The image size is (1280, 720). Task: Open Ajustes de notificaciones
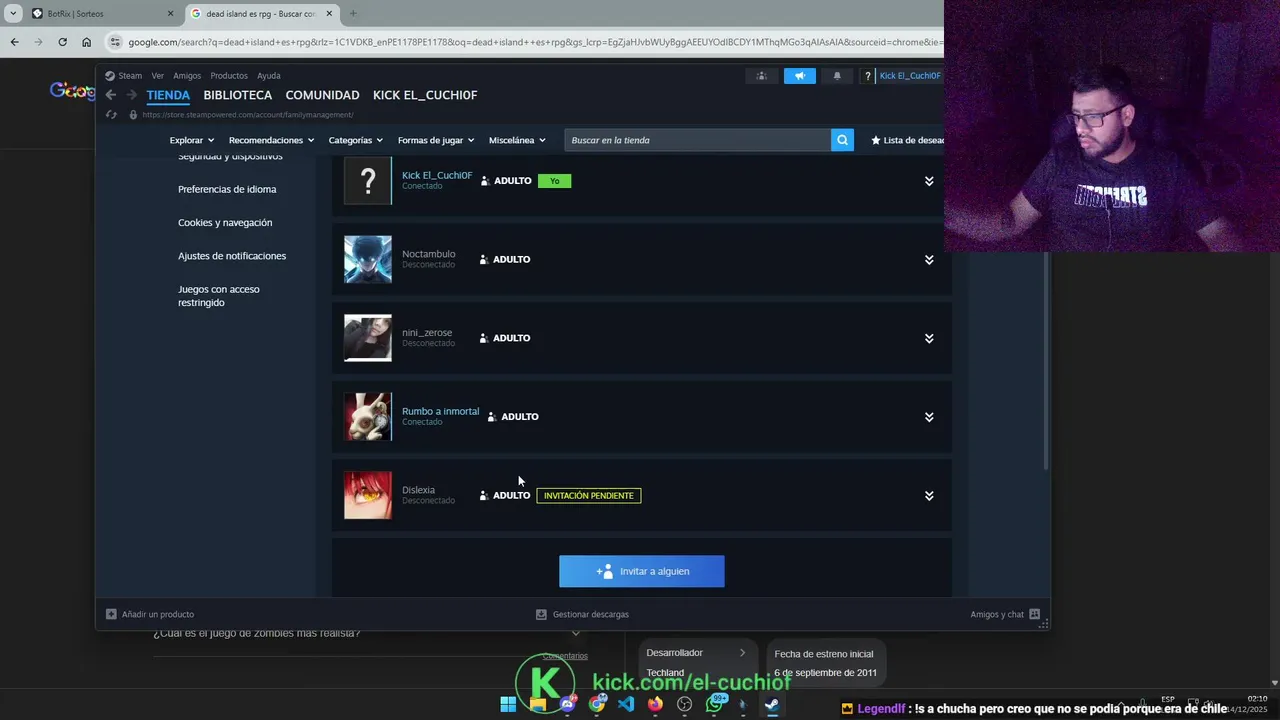232,256
